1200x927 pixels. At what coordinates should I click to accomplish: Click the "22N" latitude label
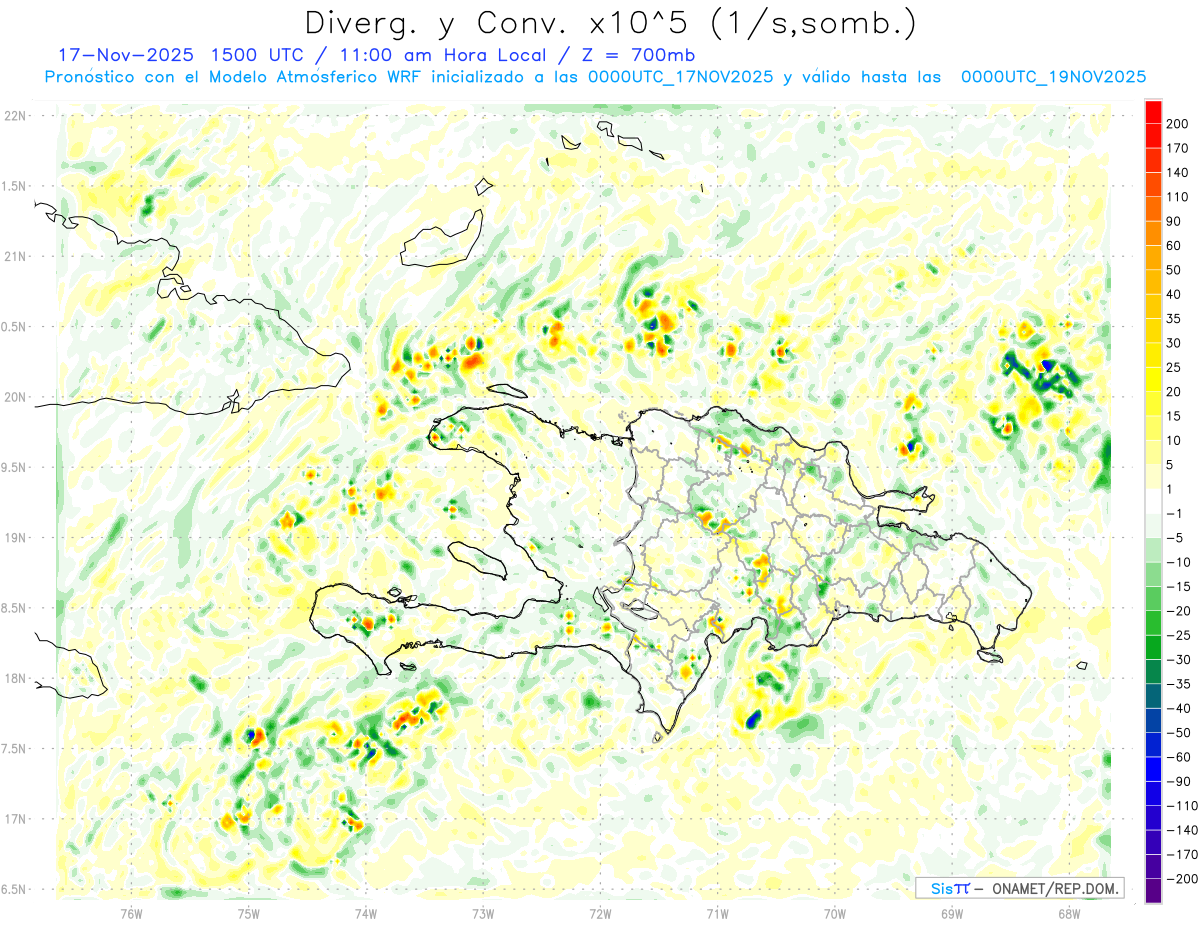click(x=14, y=116)
